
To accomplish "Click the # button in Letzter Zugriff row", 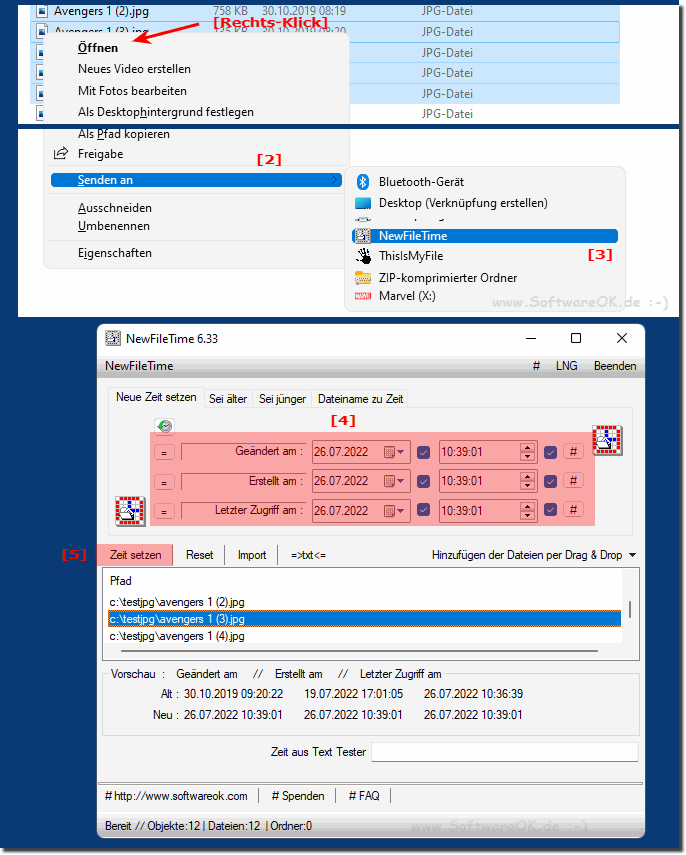I will 573,509.
